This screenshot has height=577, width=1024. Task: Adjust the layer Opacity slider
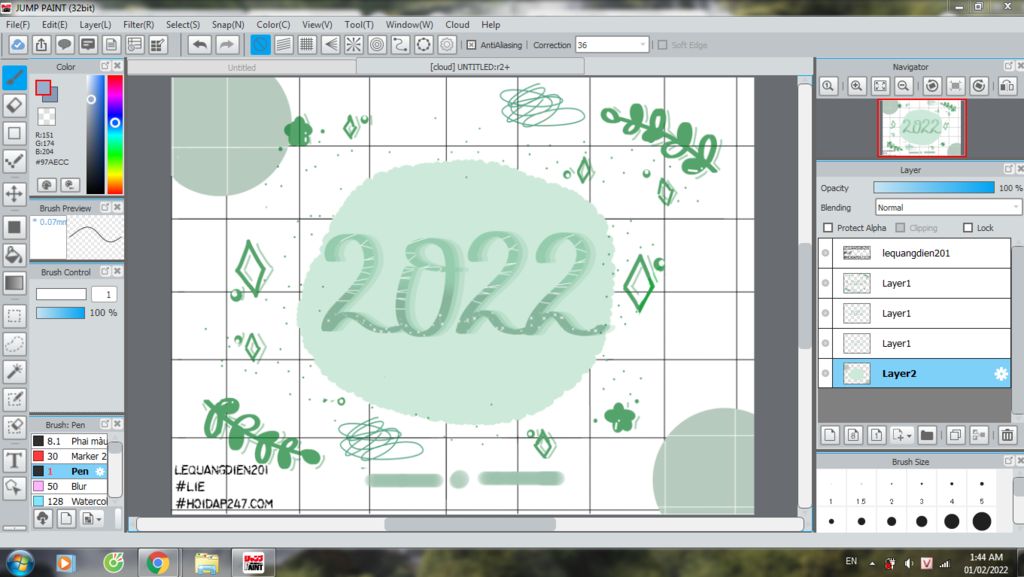point(934,187)
